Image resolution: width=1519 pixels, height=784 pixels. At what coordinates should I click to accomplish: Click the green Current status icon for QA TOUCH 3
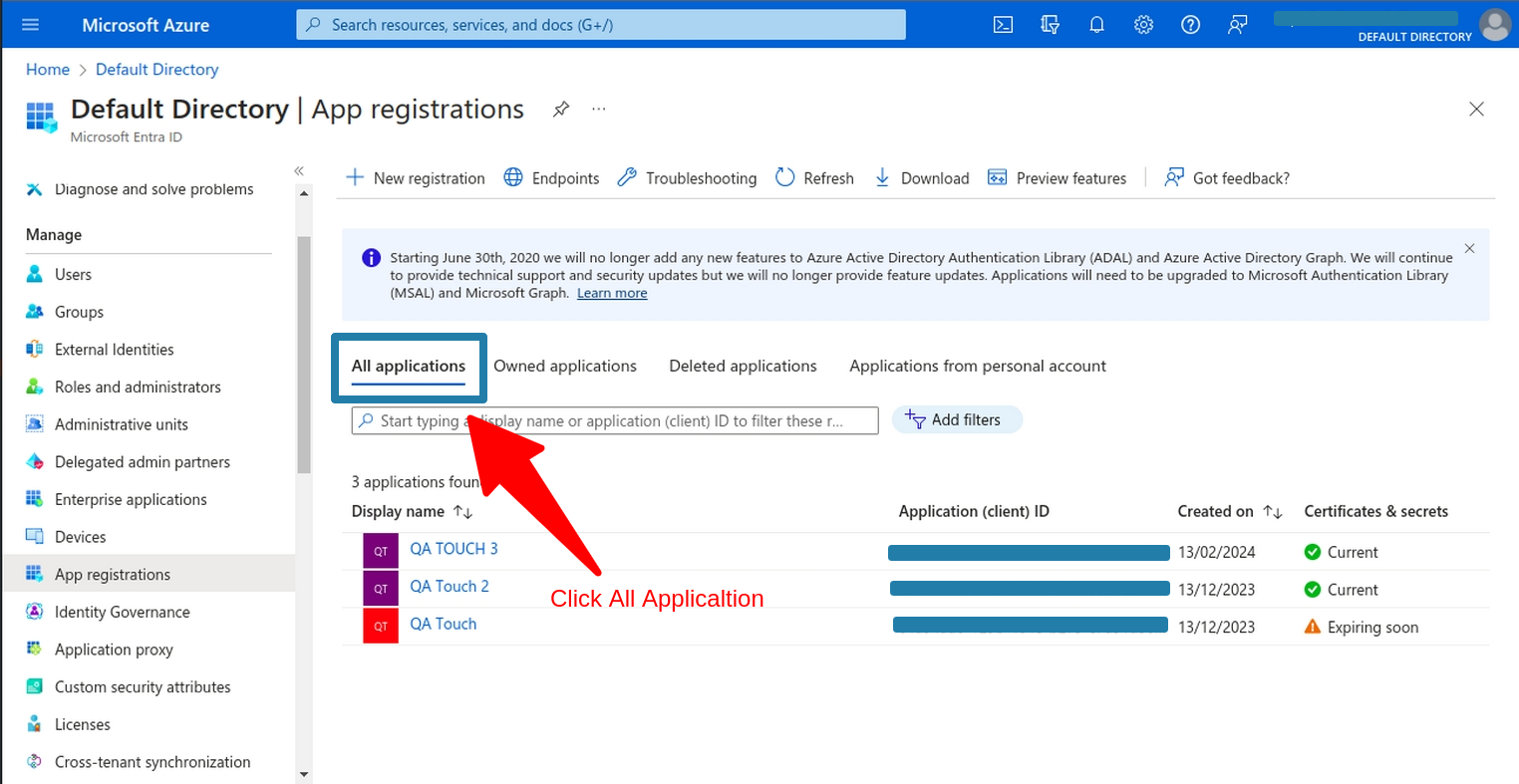[x=1313, y=552]
